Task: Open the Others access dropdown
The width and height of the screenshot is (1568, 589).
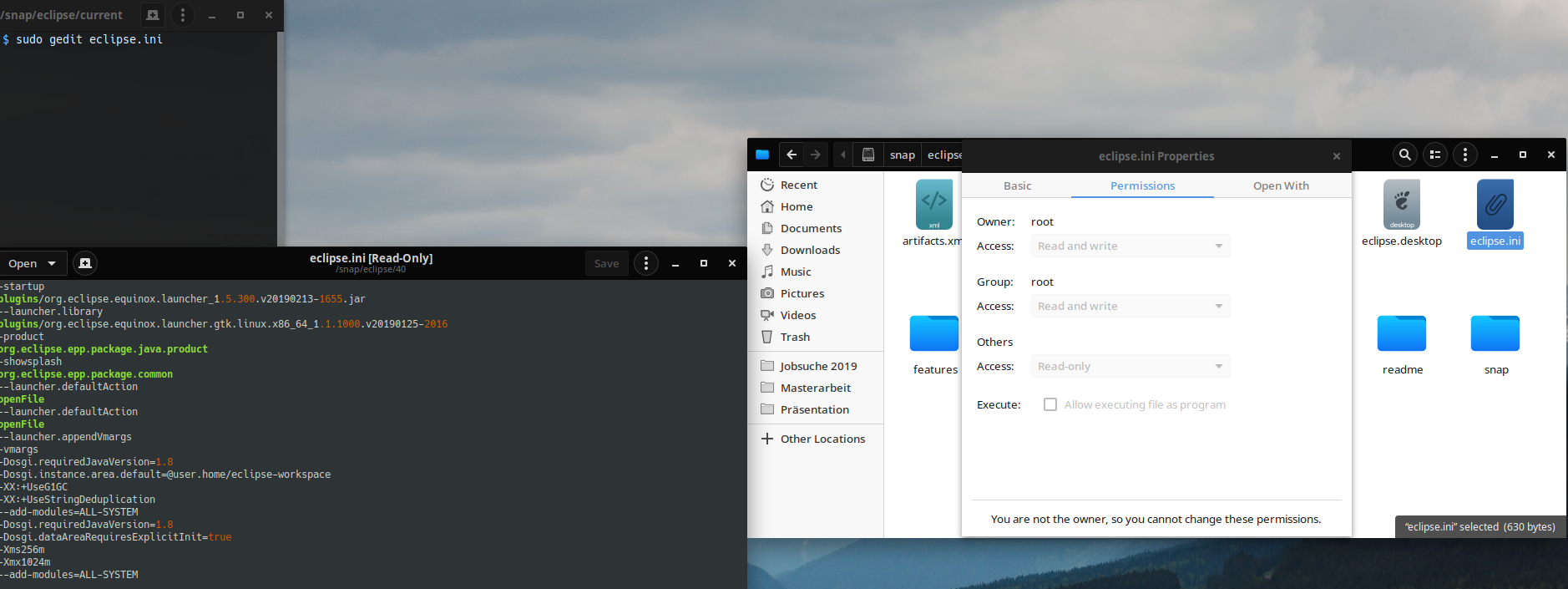Action: tap(1130, 366)
